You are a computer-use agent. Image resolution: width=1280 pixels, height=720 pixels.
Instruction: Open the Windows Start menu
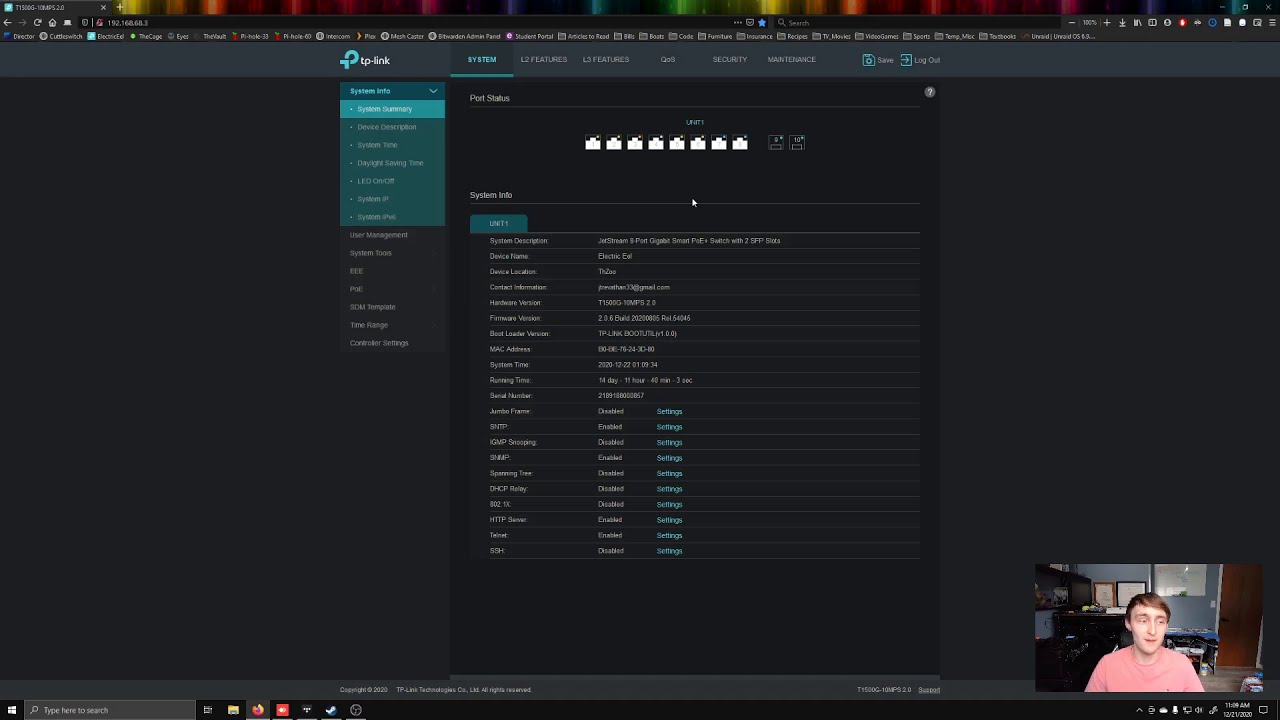pos(12,710)
